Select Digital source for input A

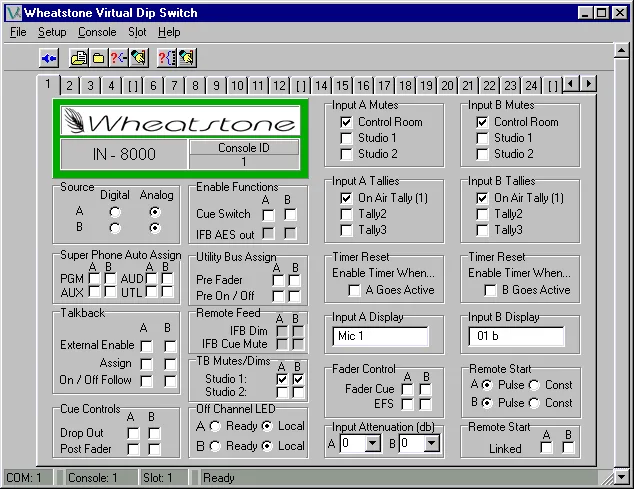click(115, 212)
